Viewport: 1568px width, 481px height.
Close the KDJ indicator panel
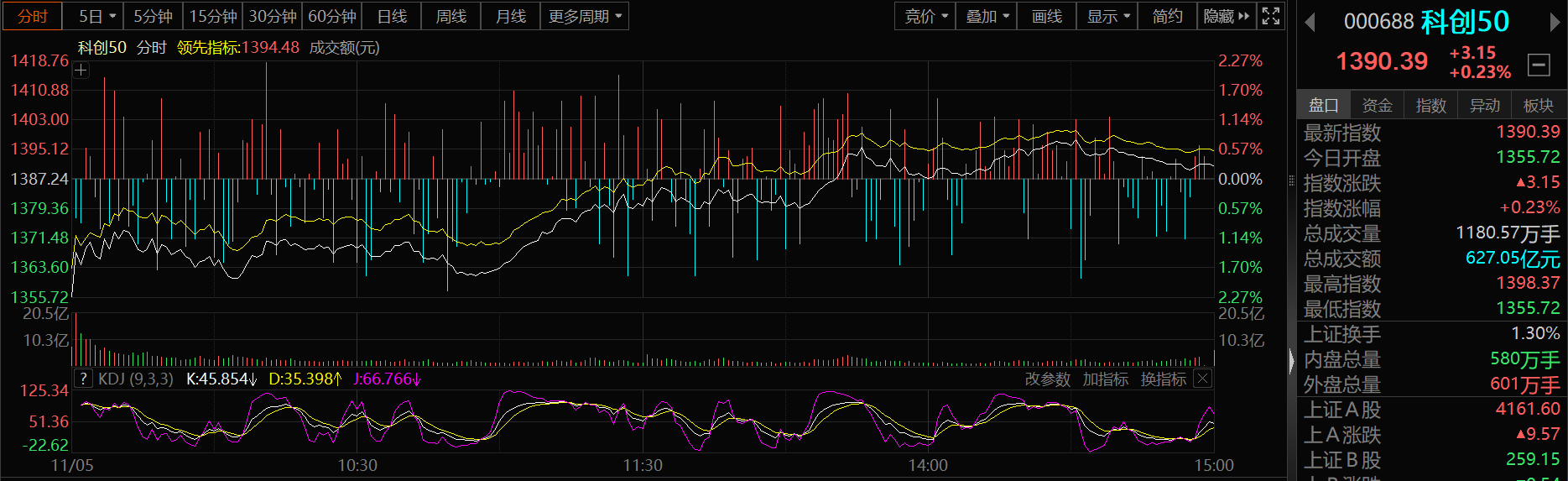point(1202,379)
